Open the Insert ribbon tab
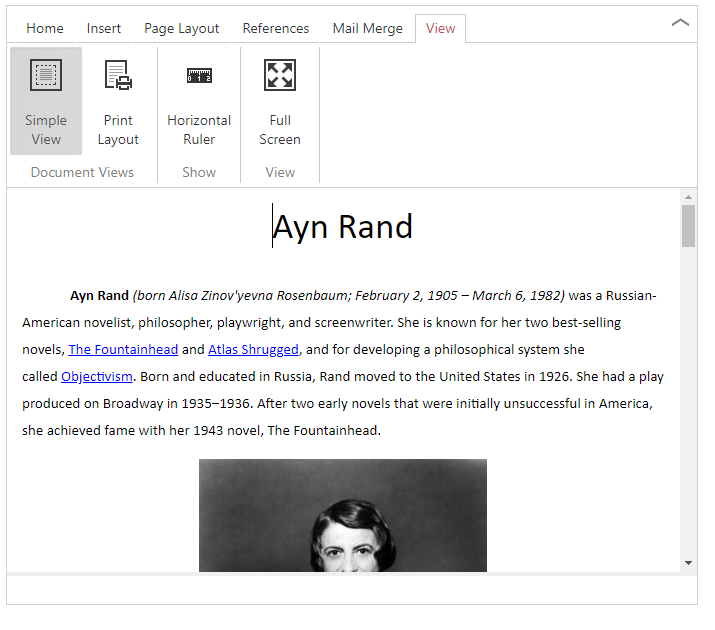Screen dimensions: 715x630 click(104, 28)
